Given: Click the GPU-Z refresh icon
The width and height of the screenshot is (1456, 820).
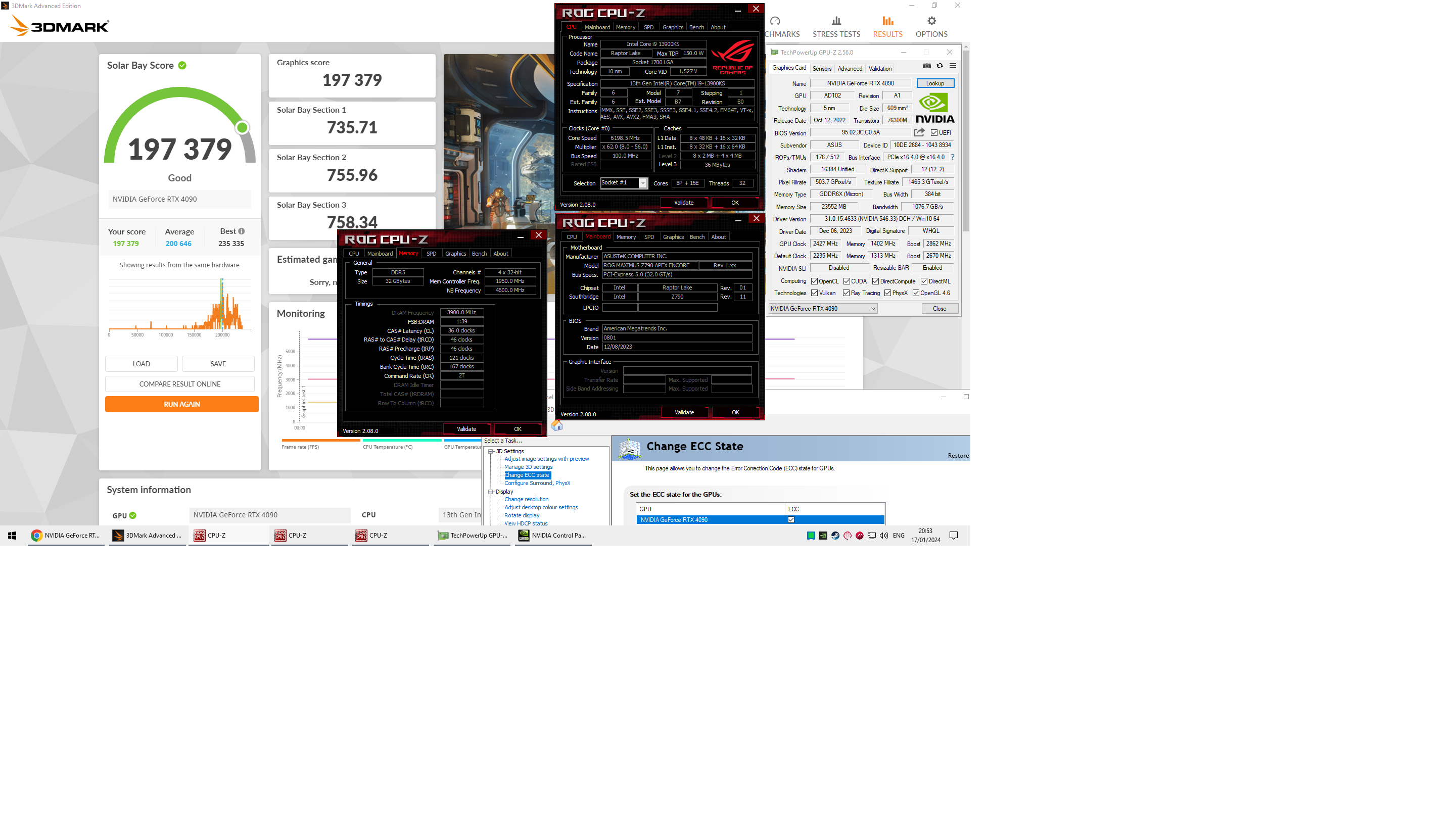Looking at the screenshot, I should [x=940, y=66].
